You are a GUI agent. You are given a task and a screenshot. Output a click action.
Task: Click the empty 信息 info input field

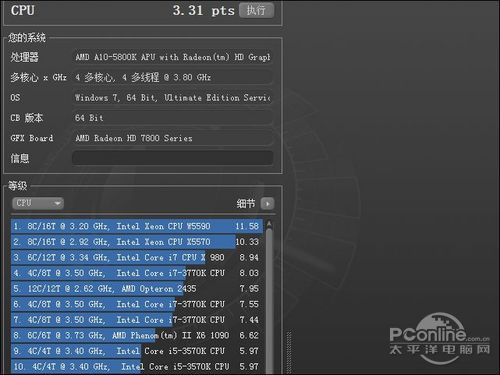click(x=173, y=158)
